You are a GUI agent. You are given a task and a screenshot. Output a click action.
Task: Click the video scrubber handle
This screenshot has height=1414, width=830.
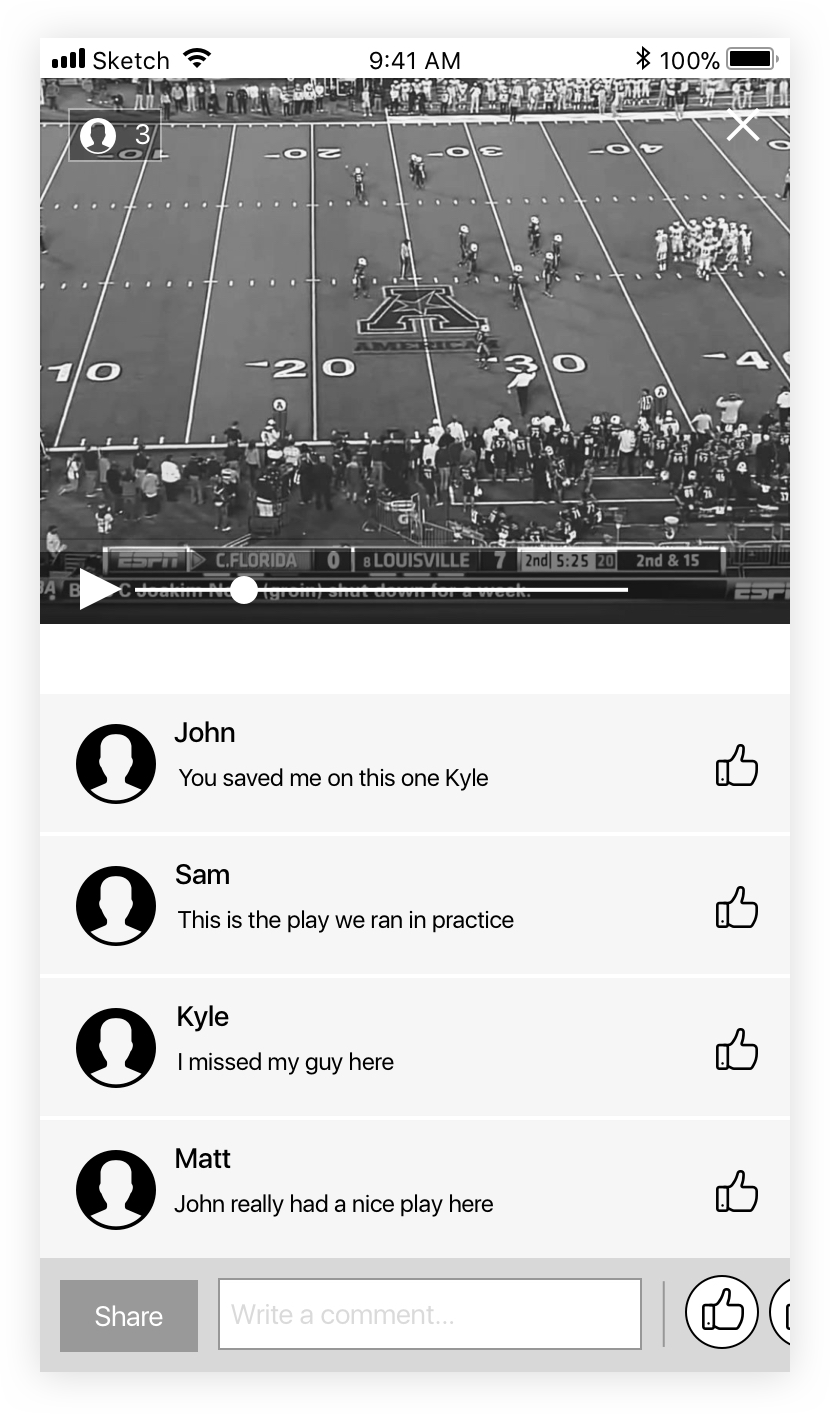[244, 590]
